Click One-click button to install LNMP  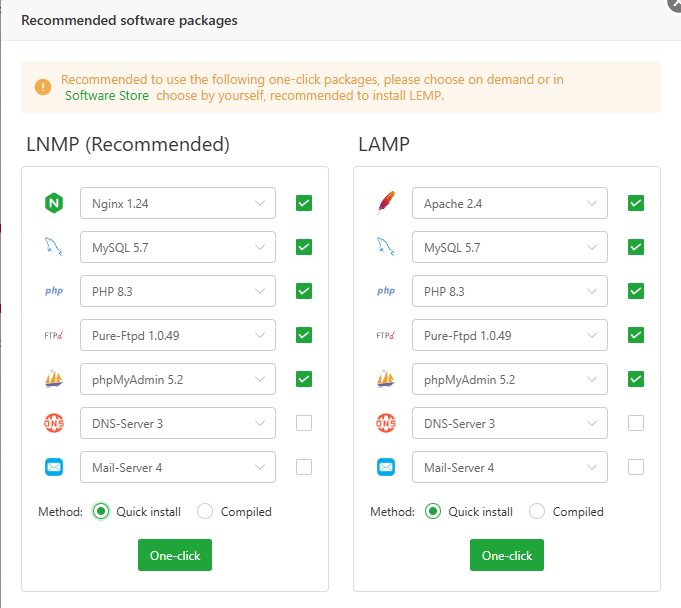(x=175, y=555)
